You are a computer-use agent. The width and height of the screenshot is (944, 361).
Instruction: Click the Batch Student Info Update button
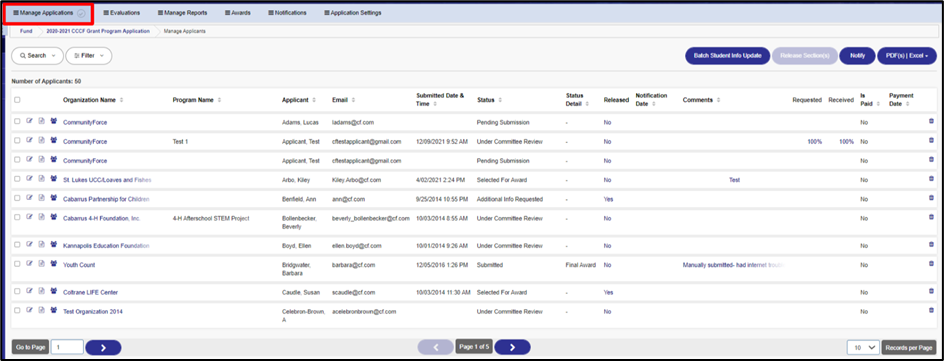pyautogui.click(x=727, y=55)
